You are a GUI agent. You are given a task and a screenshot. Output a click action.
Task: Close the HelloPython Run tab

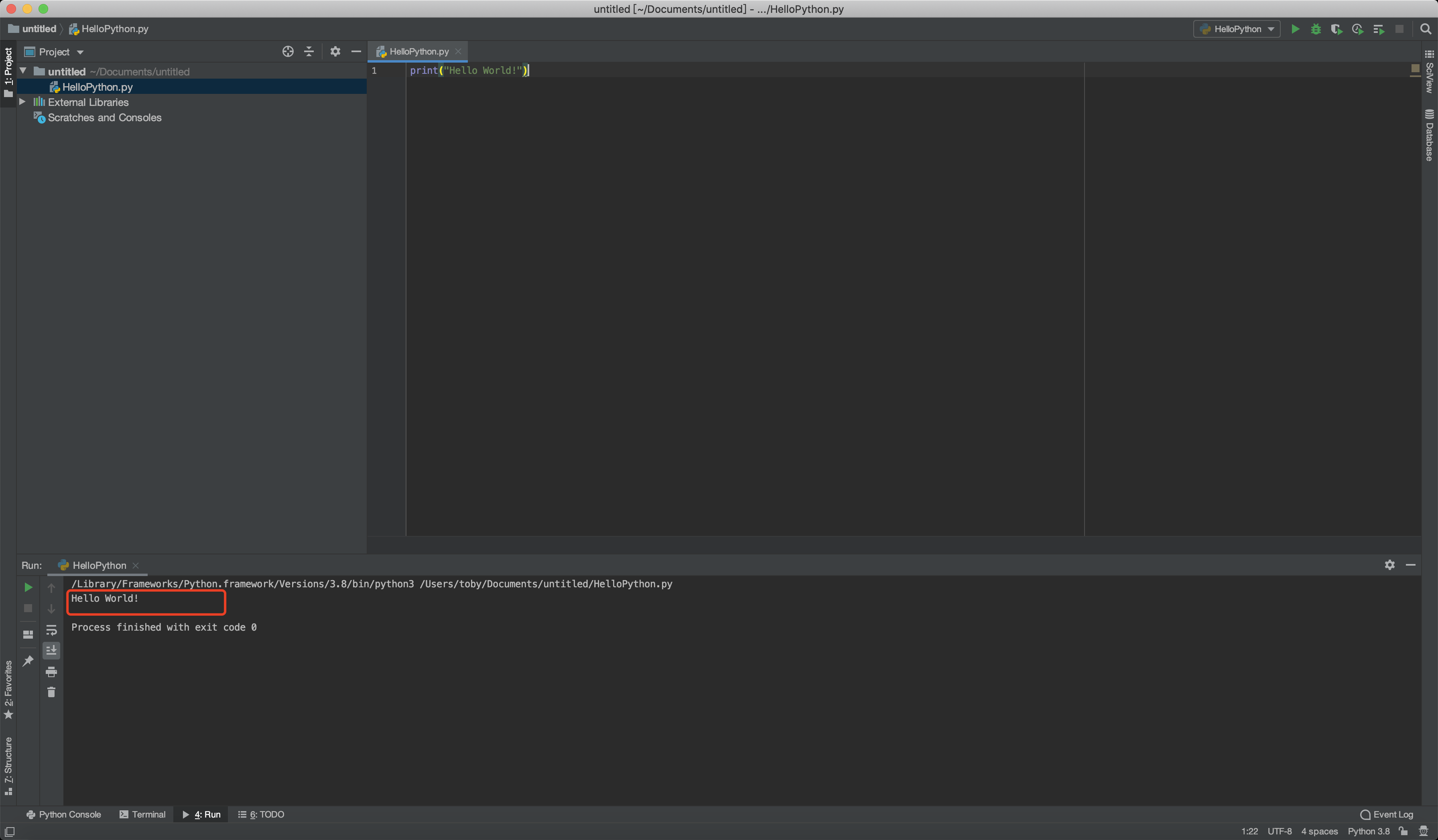coord(136,565)
